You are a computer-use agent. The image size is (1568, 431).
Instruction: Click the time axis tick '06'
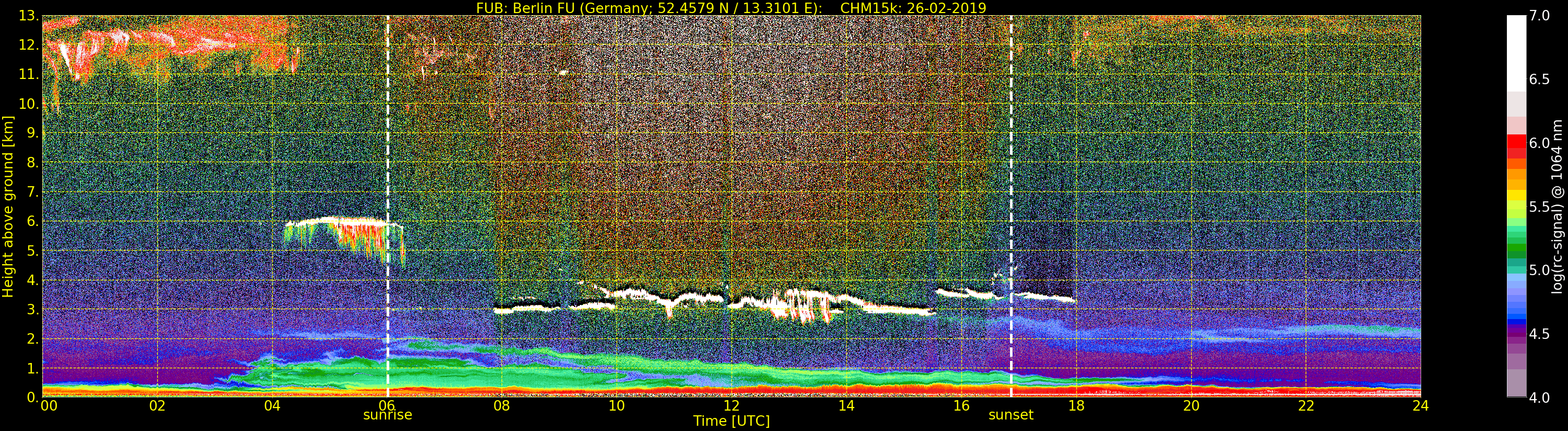click(x=387, y=405)
